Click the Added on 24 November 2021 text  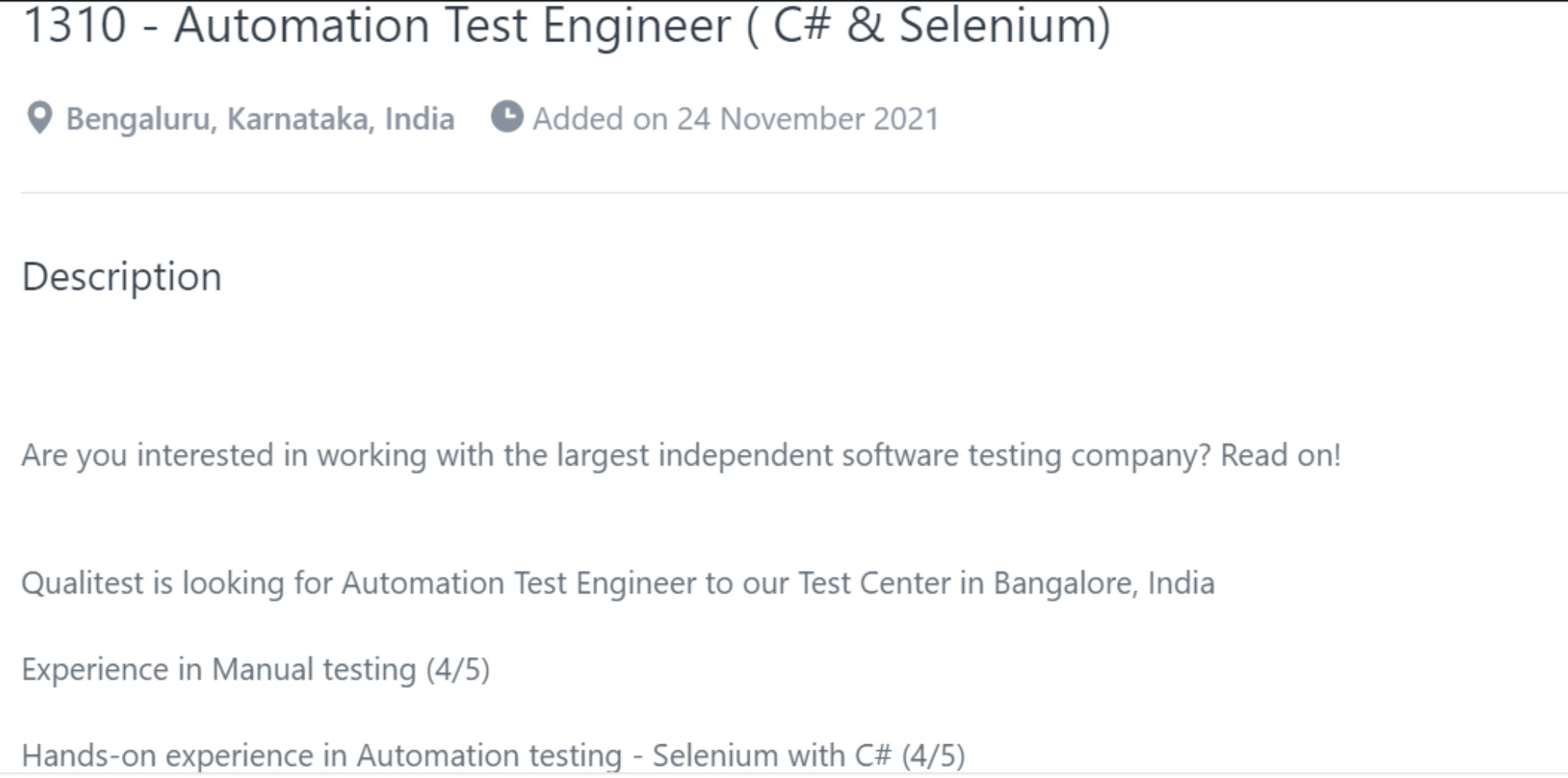coord(735,119)
